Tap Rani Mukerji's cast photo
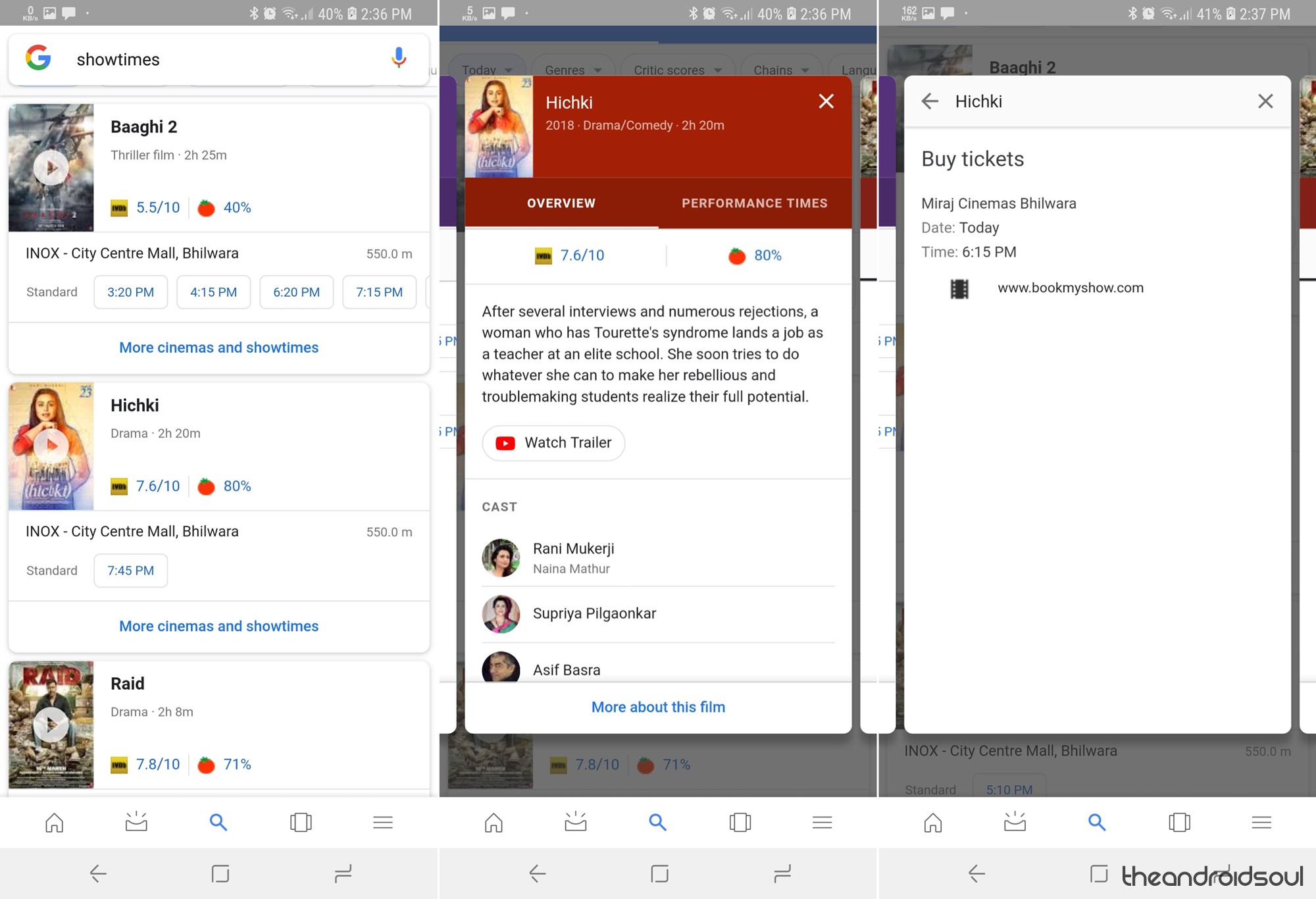Screen dimensions: 1316x899 (501, 557)
